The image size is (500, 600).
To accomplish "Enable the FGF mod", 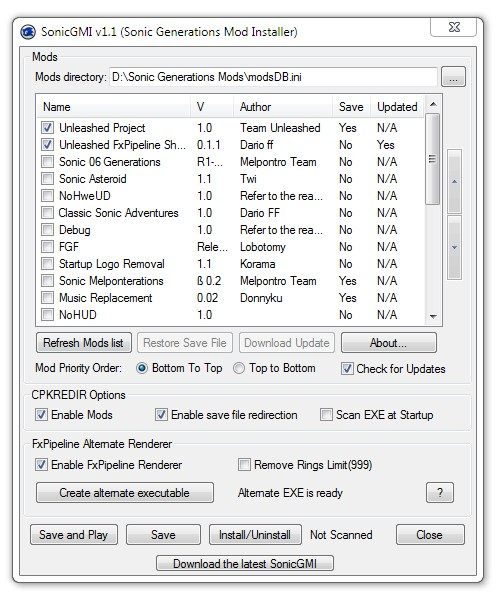I will click(x=47, y=247).
